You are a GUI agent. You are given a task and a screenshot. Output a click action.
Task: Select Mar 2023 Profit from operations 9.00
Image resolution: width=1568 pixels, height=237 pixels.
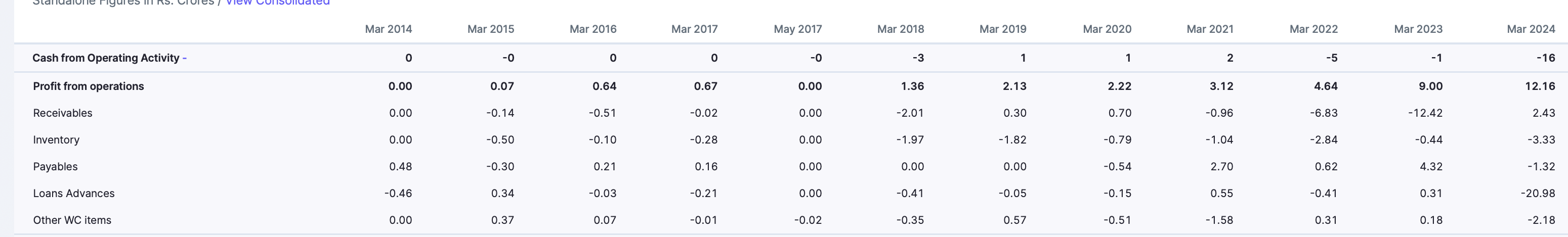[1430, 86]
